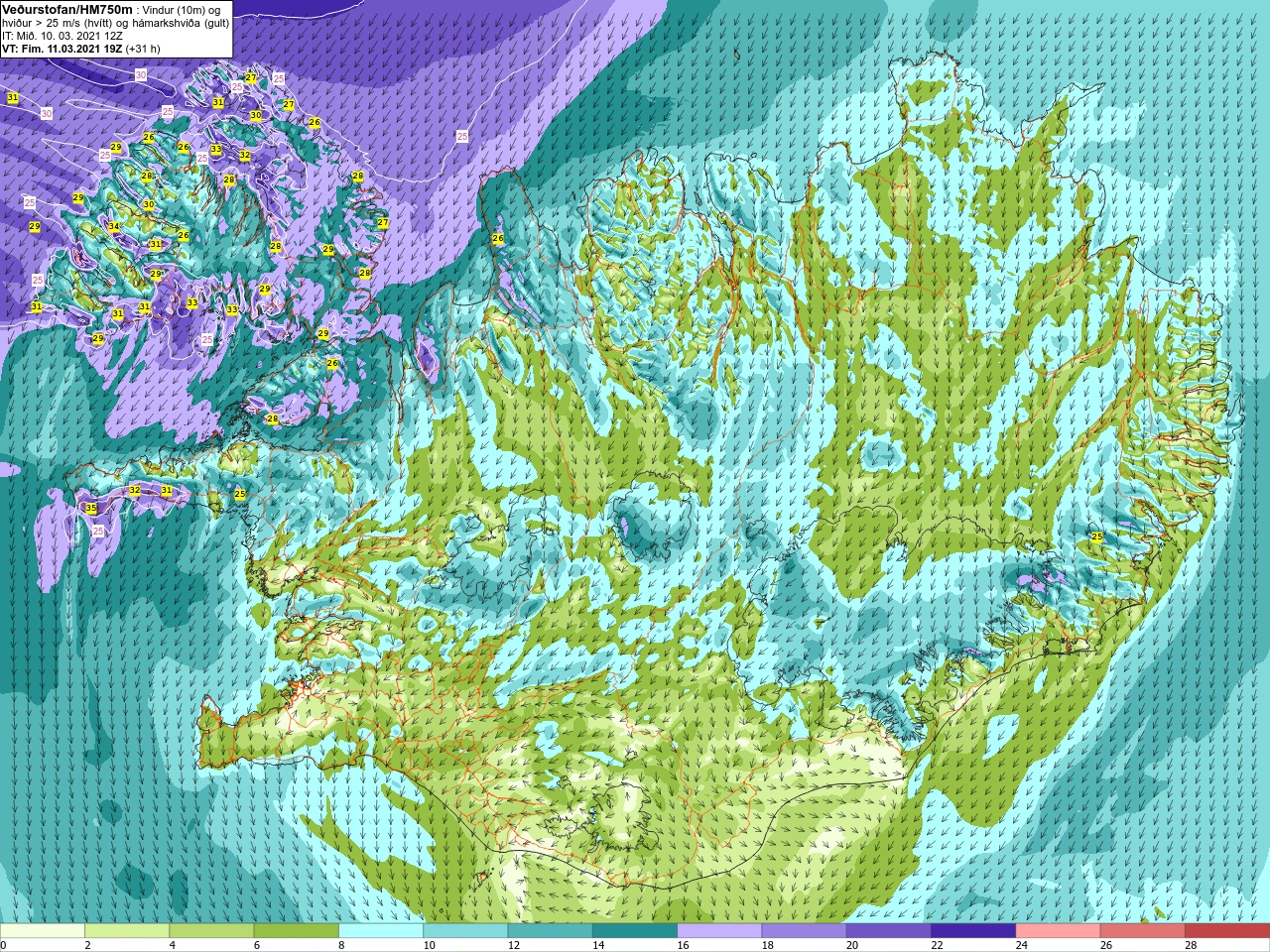Select the lavender 16–18 legend swatch
Image resolution: width=1270 pixels, height=952 pixels.
click(719, 931)
